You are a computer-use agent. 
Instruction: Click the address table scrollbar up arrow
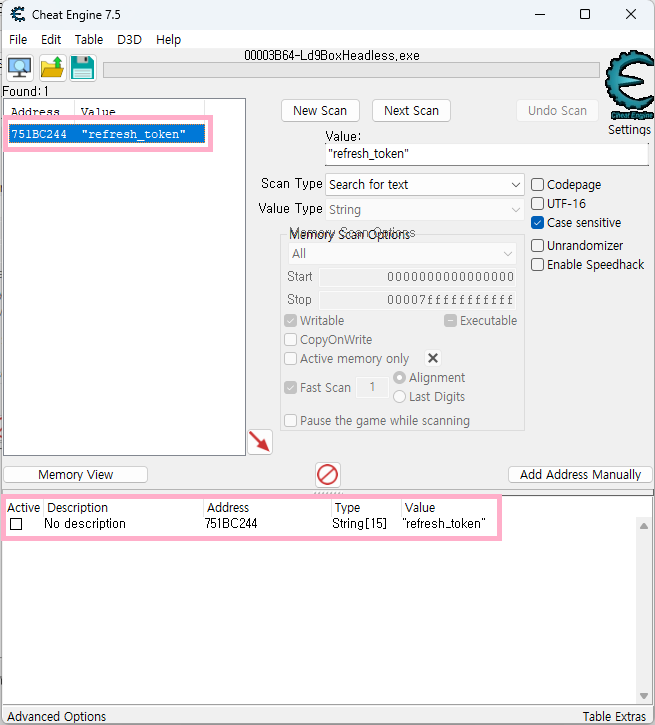click(x=643, y=526)
